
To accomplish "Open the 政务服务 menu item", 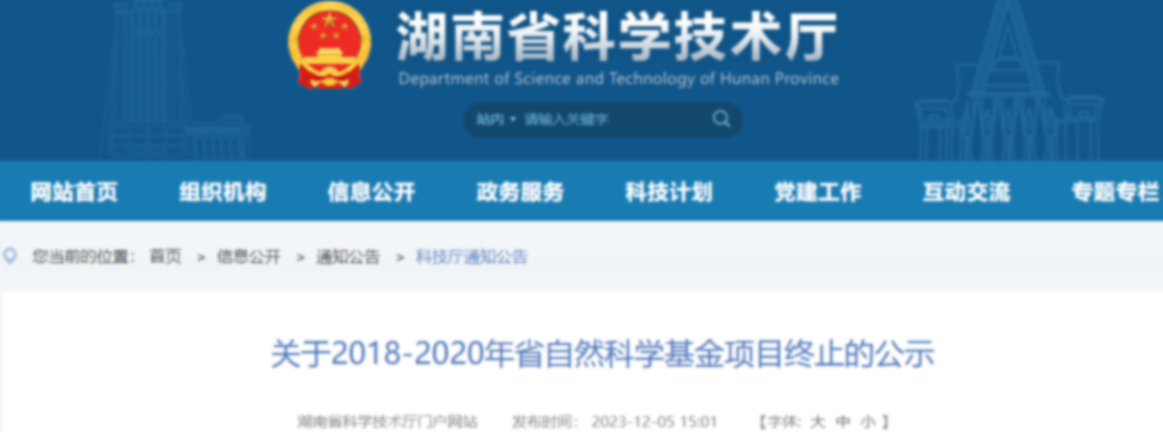I will pos(520,192).
